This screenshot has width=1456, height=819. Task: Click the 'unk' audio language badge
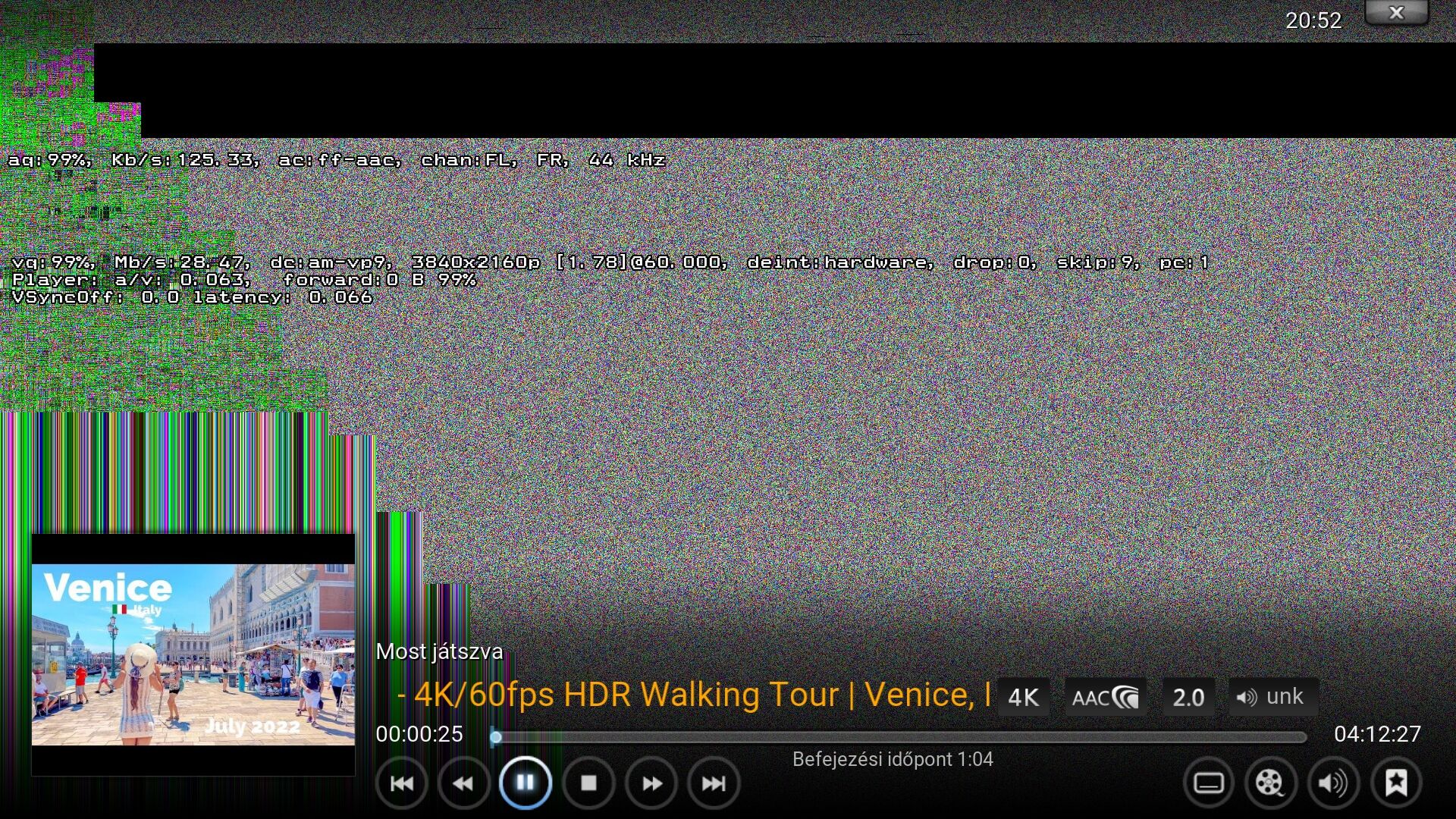1273,697
